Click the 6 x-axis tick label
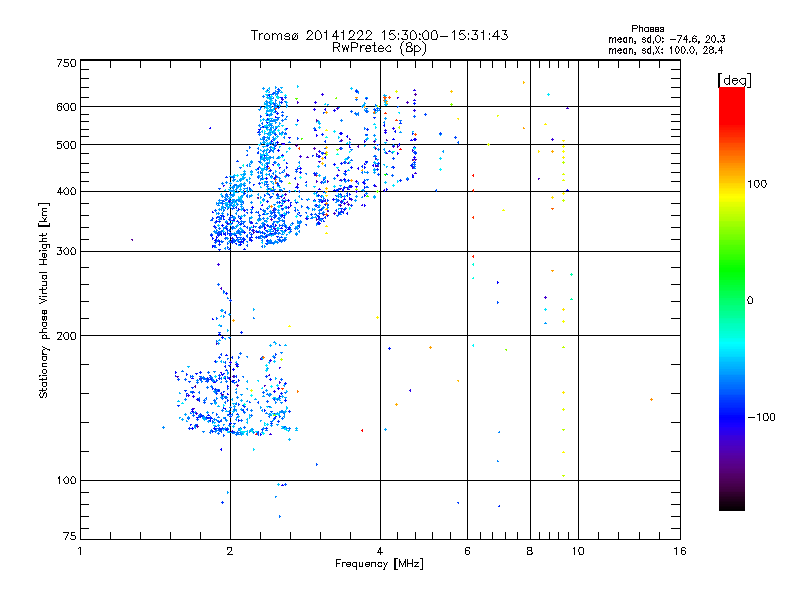This screenshot has height=600, width=800. [467, 551]
